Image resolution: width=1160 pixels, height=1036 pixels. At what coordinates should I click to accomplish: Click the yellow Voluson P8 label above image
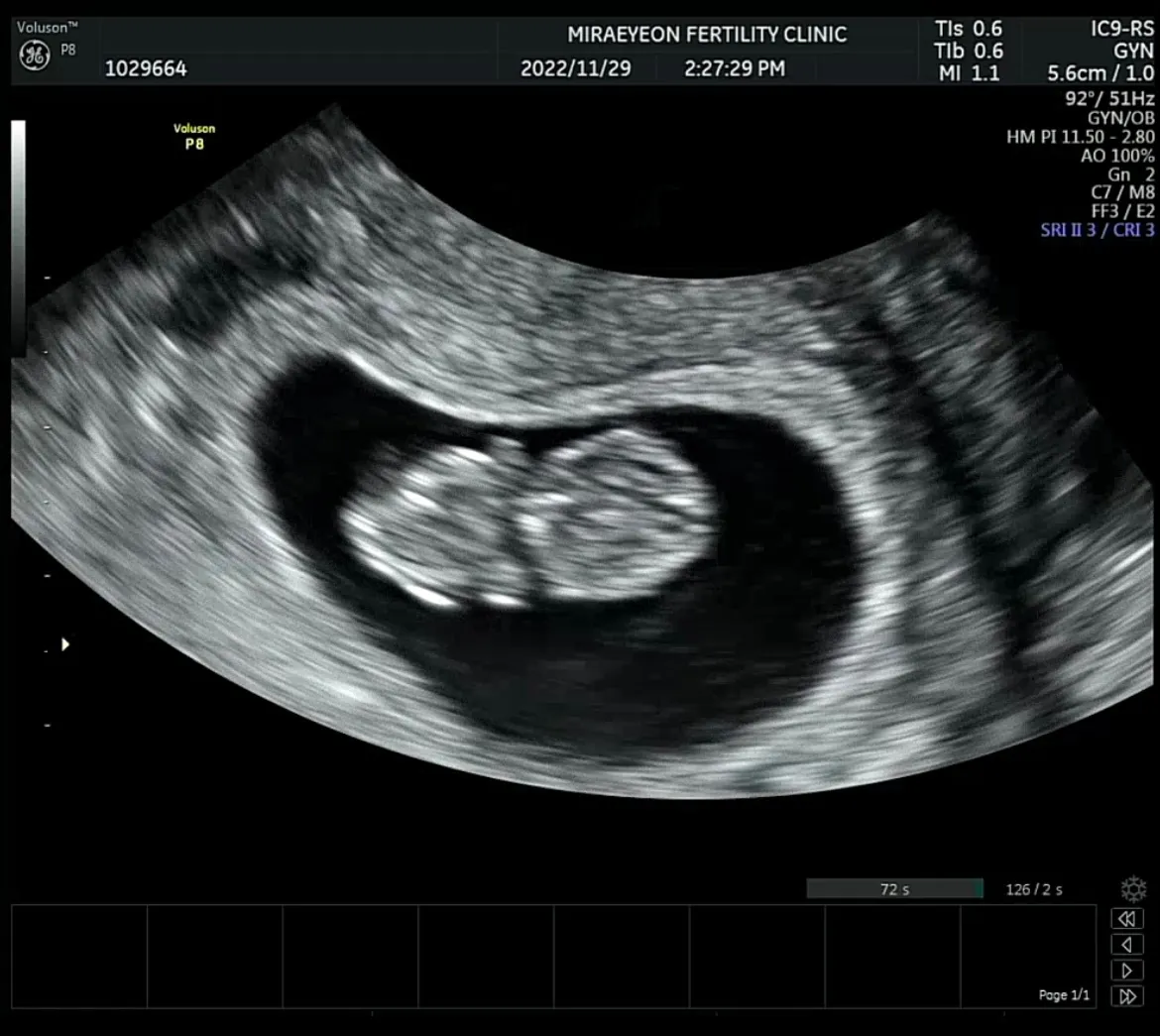[x=194, y=136]
